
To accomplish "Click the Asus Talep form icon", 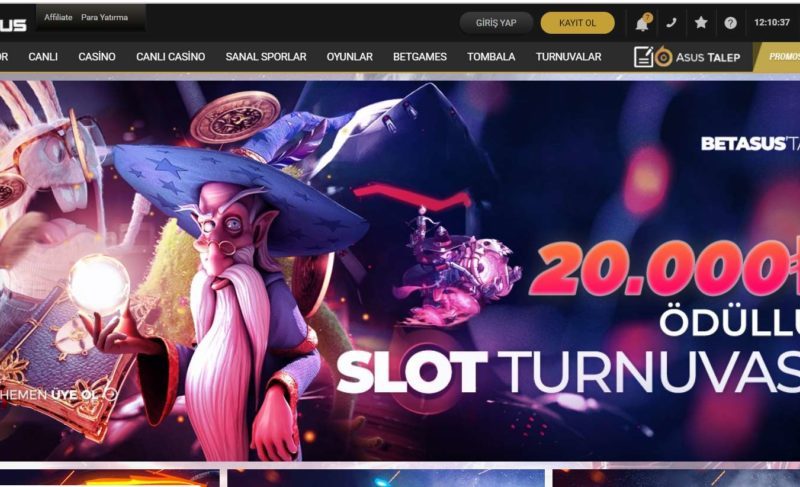I will [x=644, y=57].
